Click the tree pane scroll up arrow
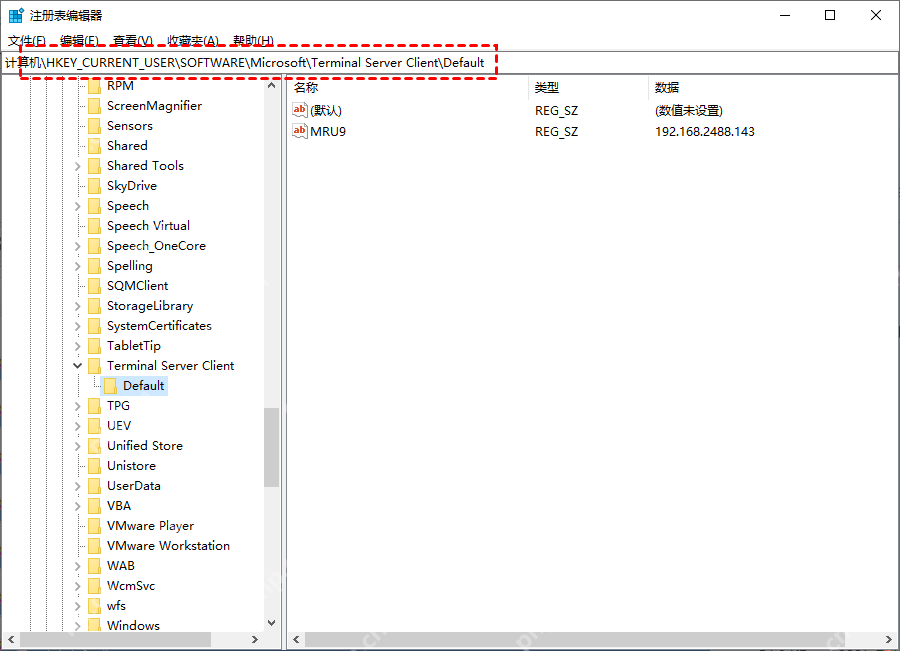Viewport: 900px width, 651px height. pos(271,85)
